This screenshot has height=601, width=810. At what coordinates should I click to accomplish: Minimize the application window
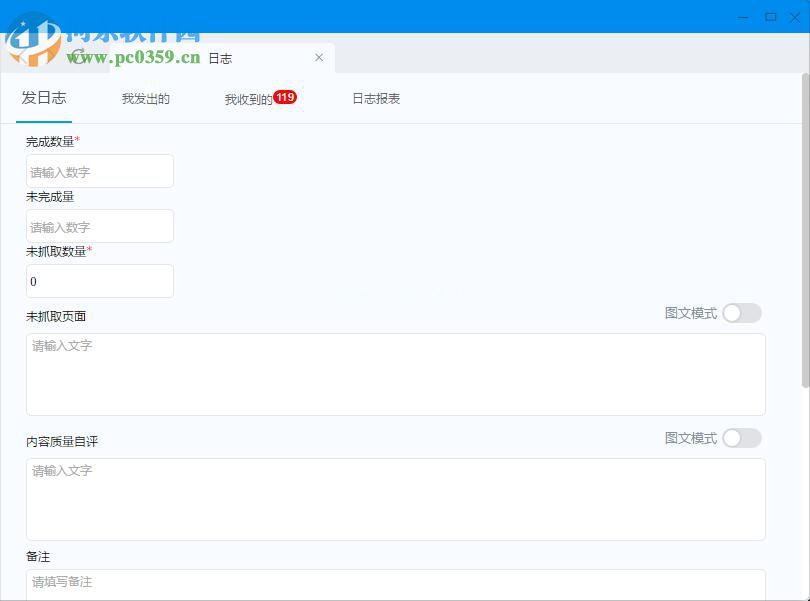point(742,17)
